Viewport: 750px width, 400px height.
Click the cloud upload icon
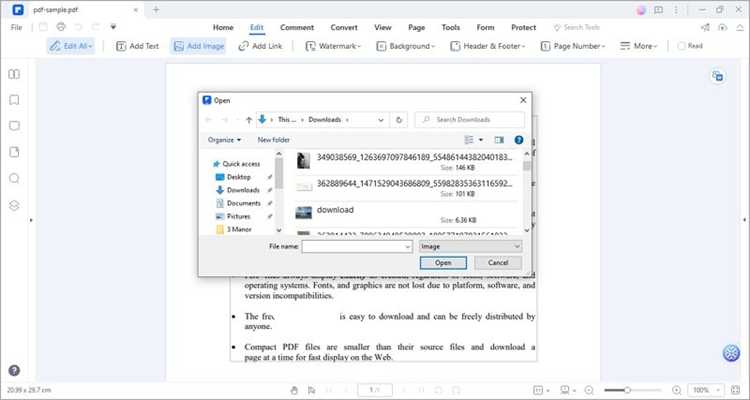(722, 27)
